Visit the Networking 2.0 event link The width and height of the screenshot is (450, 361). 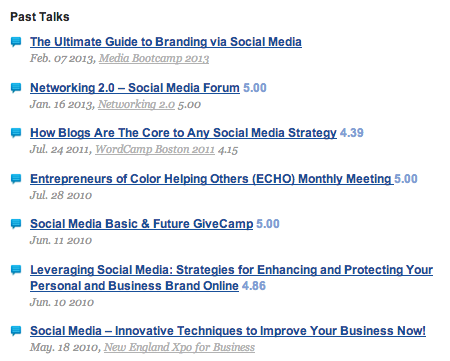click(136, 105)
